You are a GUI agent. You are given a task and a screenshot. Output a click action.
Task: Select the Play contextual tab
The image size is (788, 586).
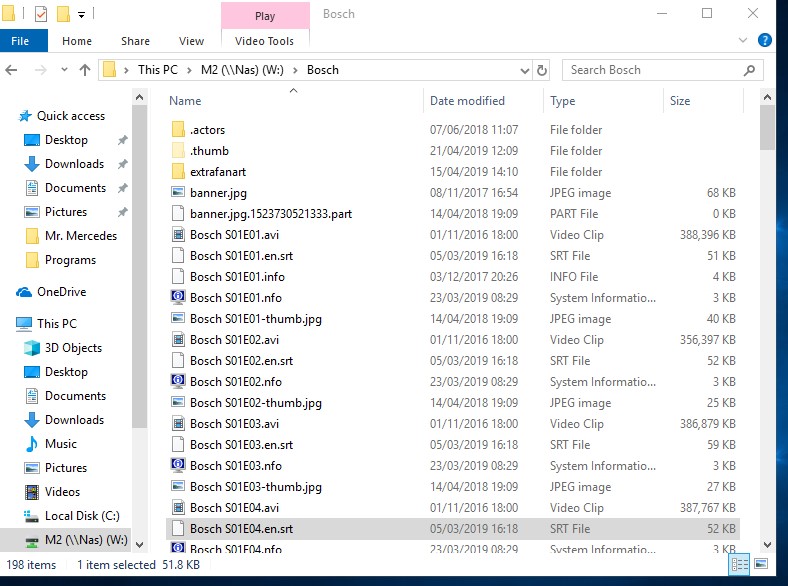[x=265, y=16]
